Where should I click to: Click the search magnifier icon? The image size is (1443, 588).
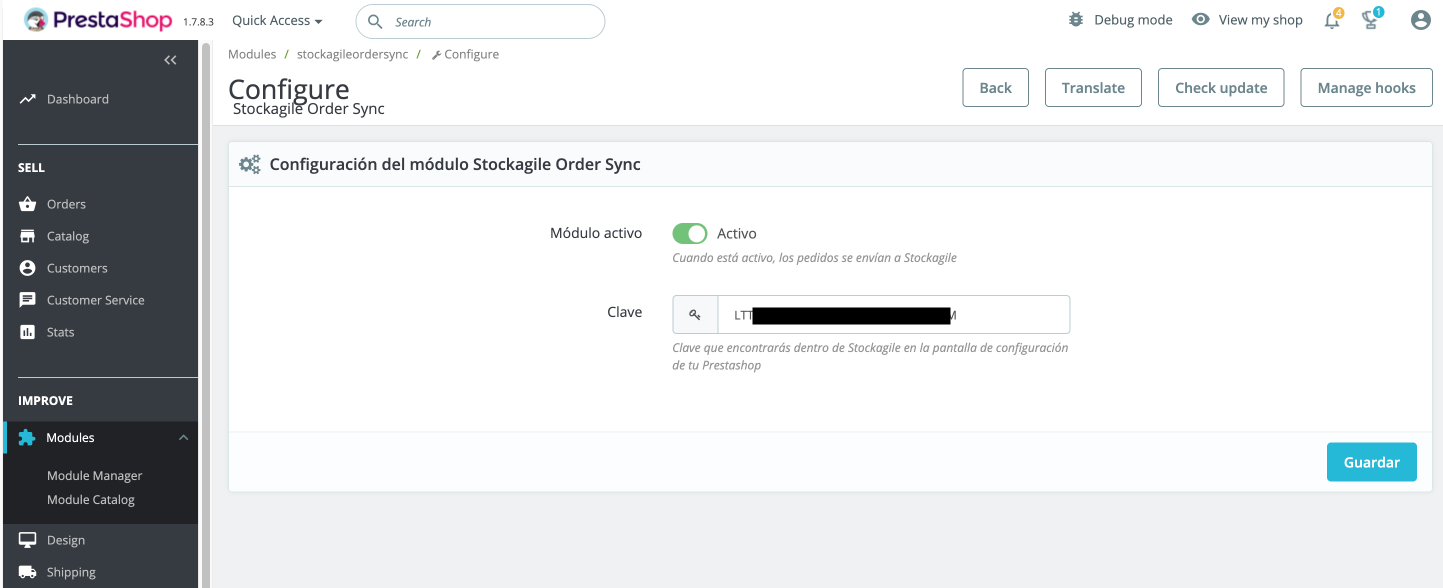pos(375,22)
